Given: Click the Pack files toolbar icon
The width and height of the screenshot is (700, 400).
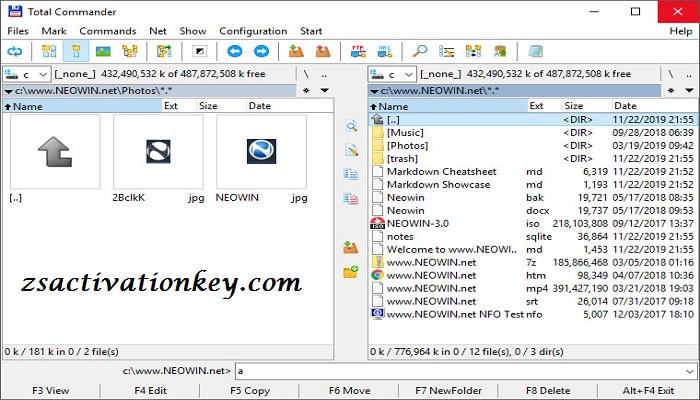Looking at the screenshot, I should (296, 51).
